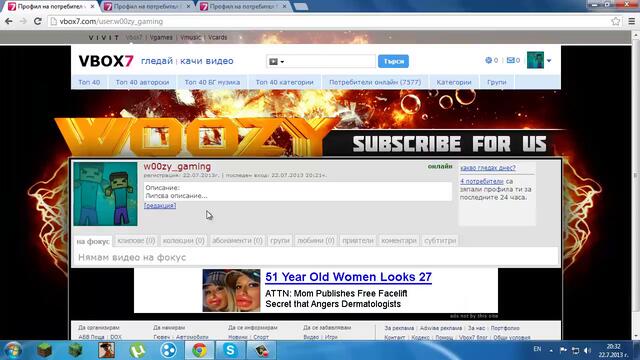
Task: Open the messages envelope icon
Action: coord(510,60)
